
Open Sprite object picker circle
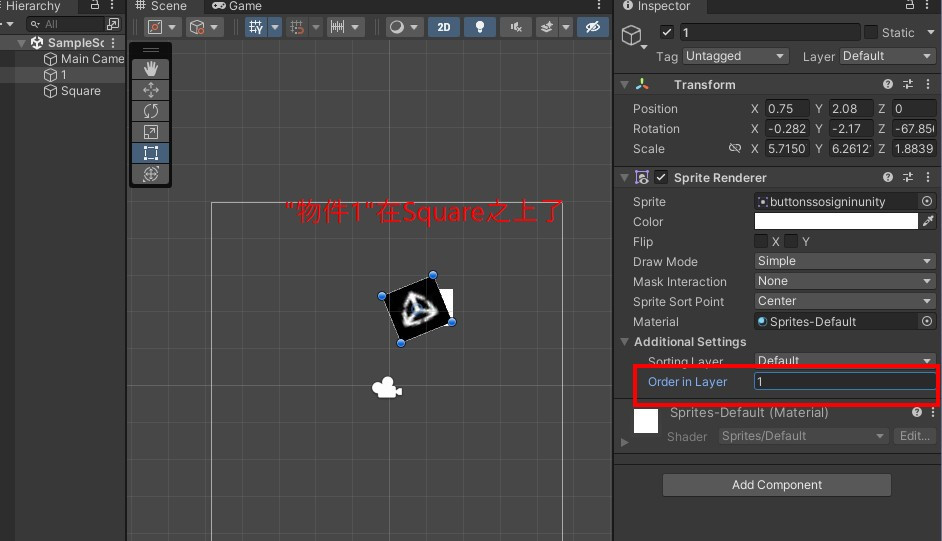tap(927, 201)
